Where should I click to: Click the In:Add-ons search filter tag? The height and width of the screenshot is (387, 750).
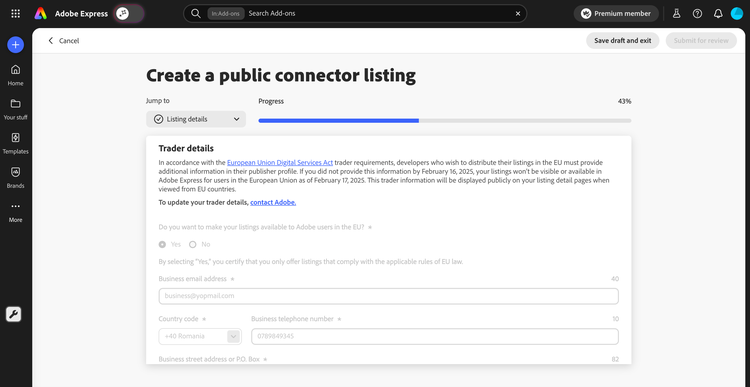(226, 13)
